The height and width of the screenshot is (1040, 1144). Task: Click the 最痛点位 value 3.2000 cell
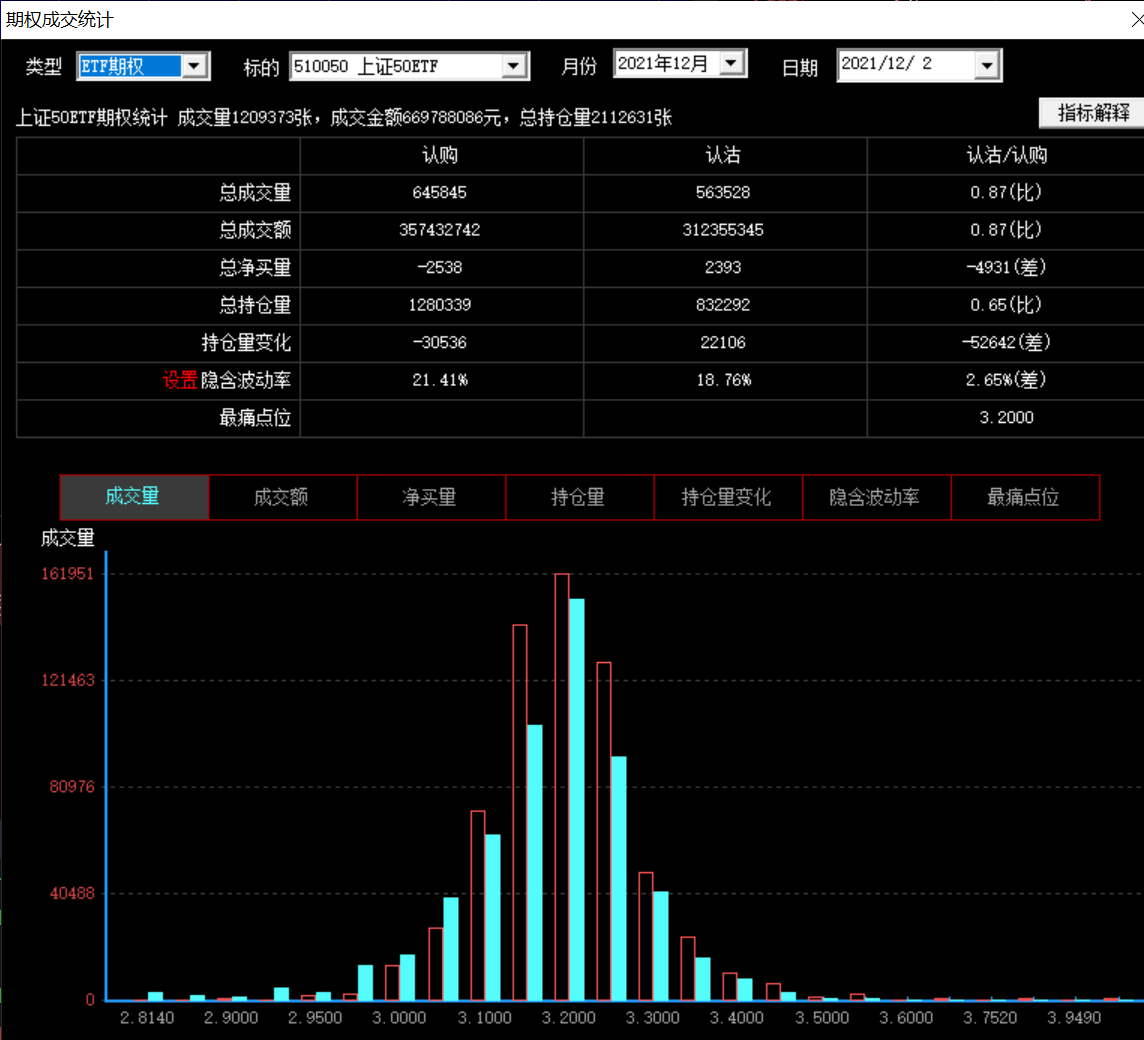1006,418
